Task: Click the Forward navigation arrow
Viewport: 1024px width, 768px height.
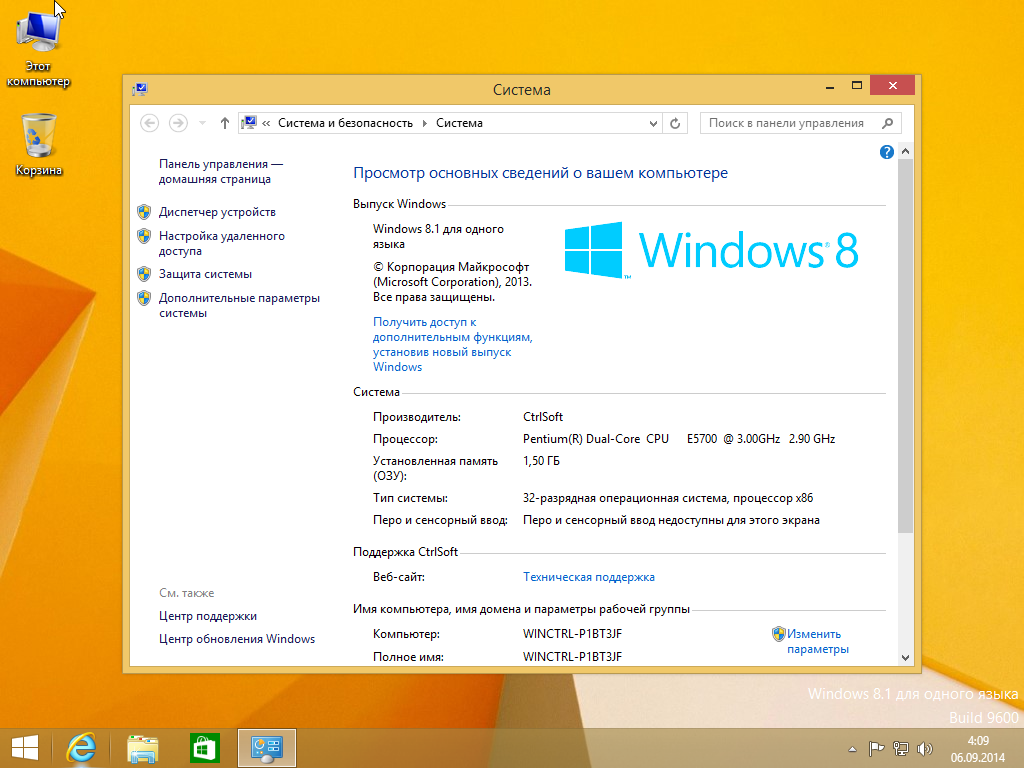Action: tap(178, 123)
